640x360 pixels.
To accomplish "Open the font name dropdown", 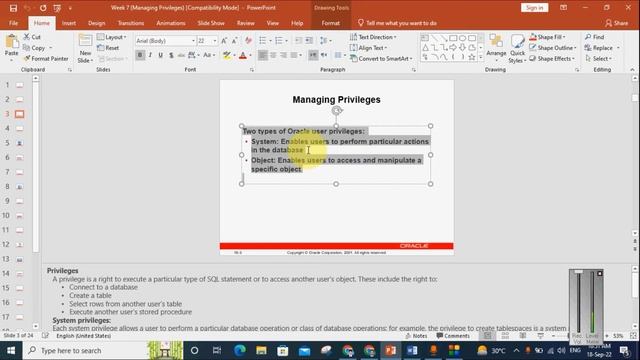I will 193,41.
